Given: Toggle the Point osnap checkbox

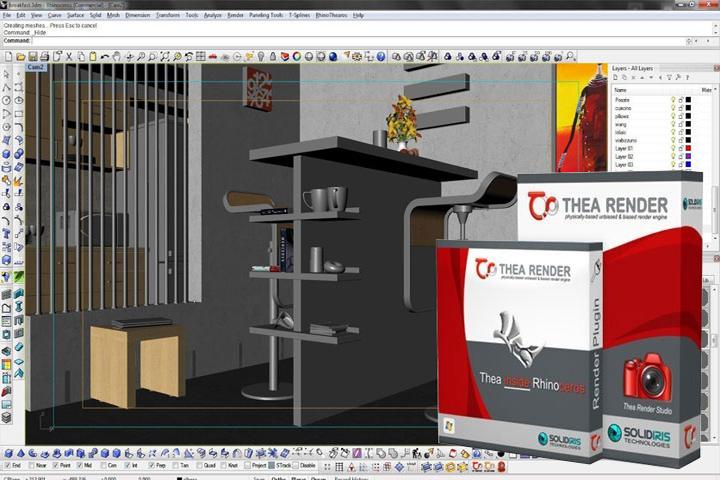Looking at the screenshot, I should point(56,466).
